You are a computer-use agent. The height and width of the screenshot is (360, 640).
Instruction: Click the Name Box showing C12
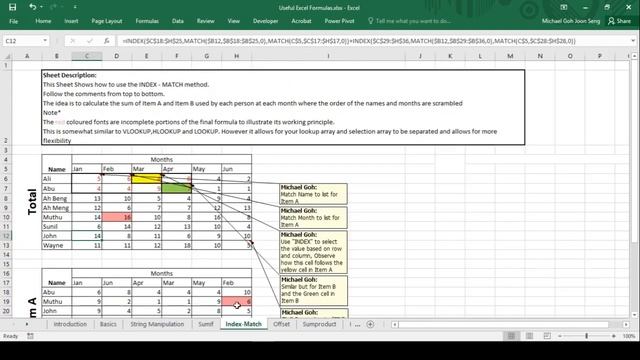click(22, 41)
